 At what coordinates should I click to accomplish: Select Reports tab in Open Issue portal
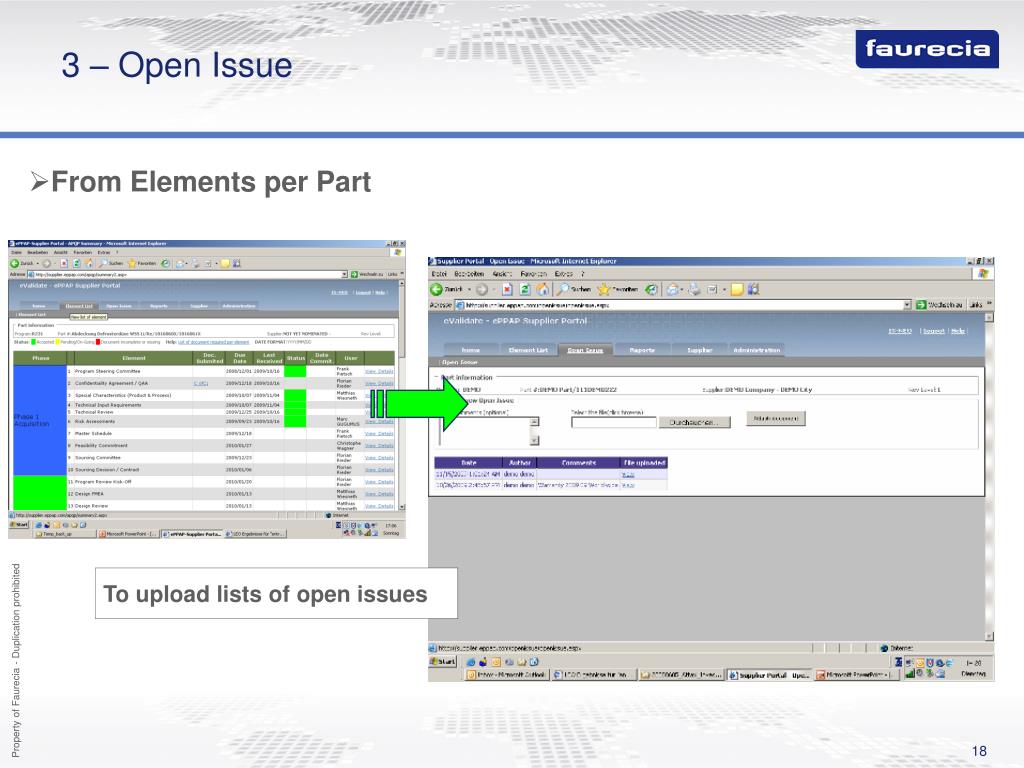coord(642,350)
